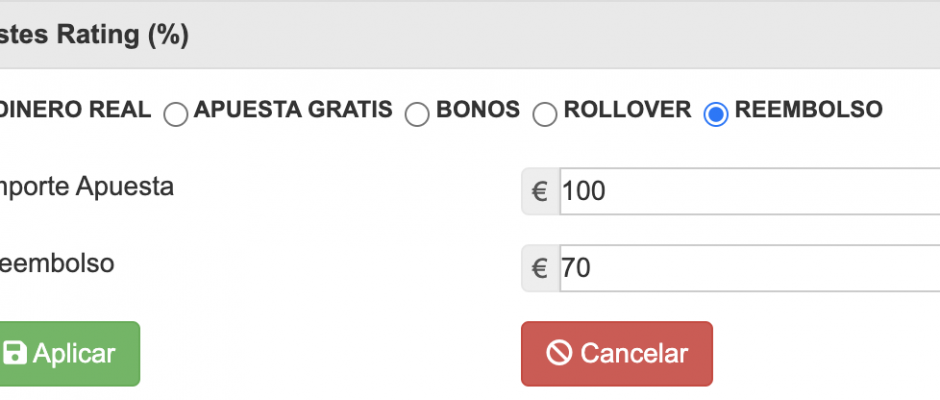Image resolution: width=940 pixels, height=400 pixels.
Task: Click the BONOS label text
Action: (x=478, y=110)
